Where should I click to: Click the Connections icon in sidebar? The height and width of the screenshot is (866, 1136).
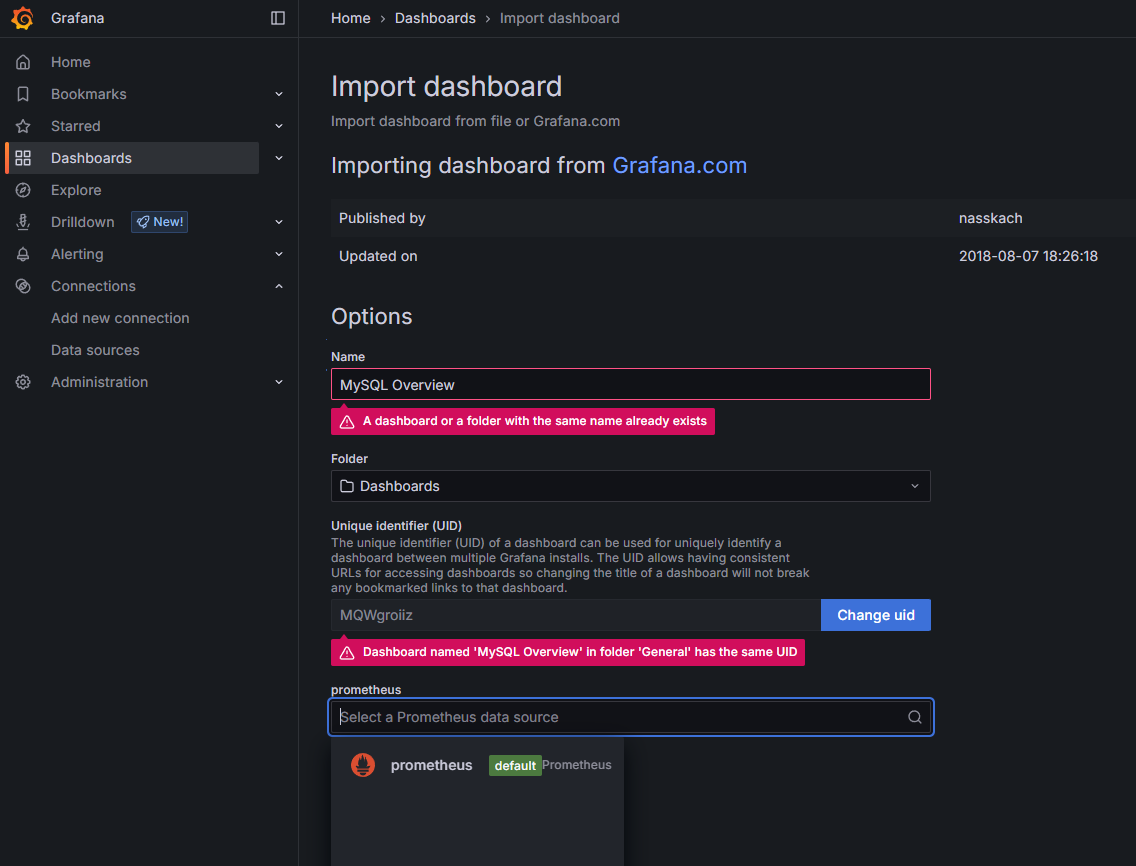(23, 286)
